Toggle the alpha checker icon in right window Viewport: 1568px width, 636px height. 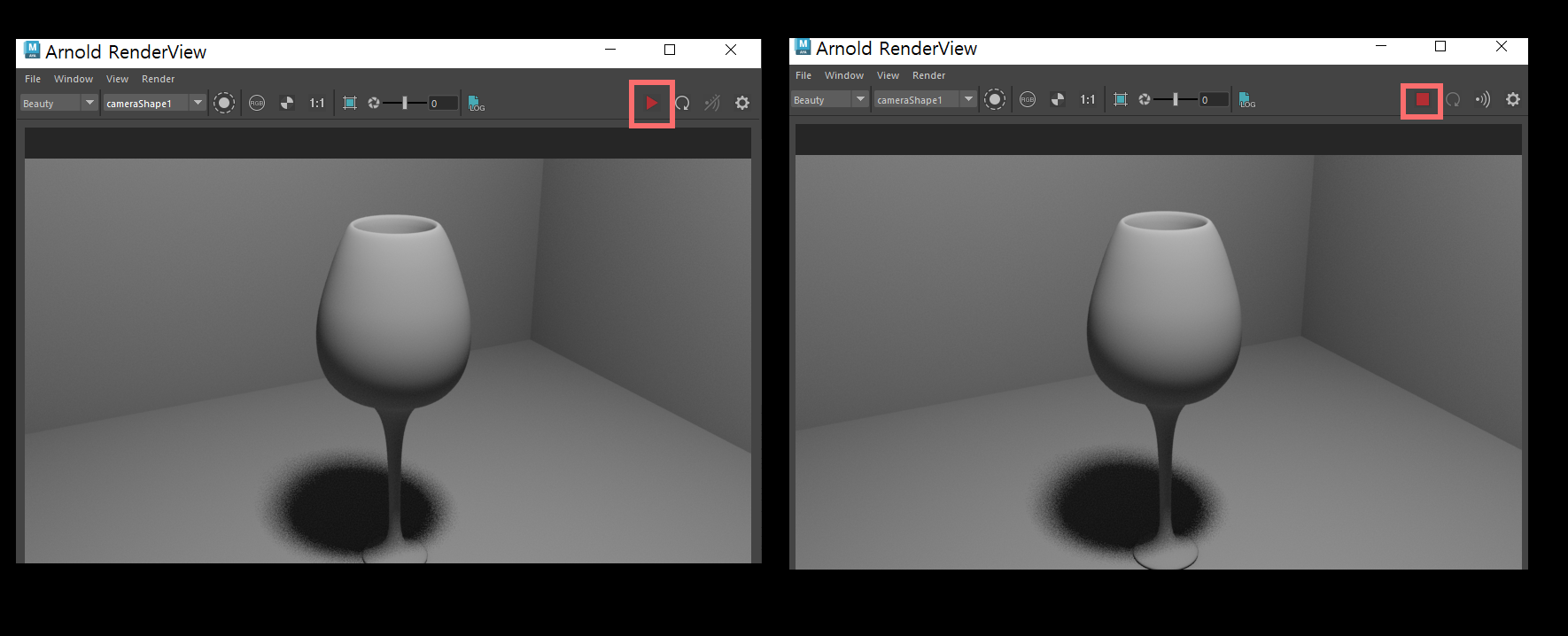[1058, 100]
